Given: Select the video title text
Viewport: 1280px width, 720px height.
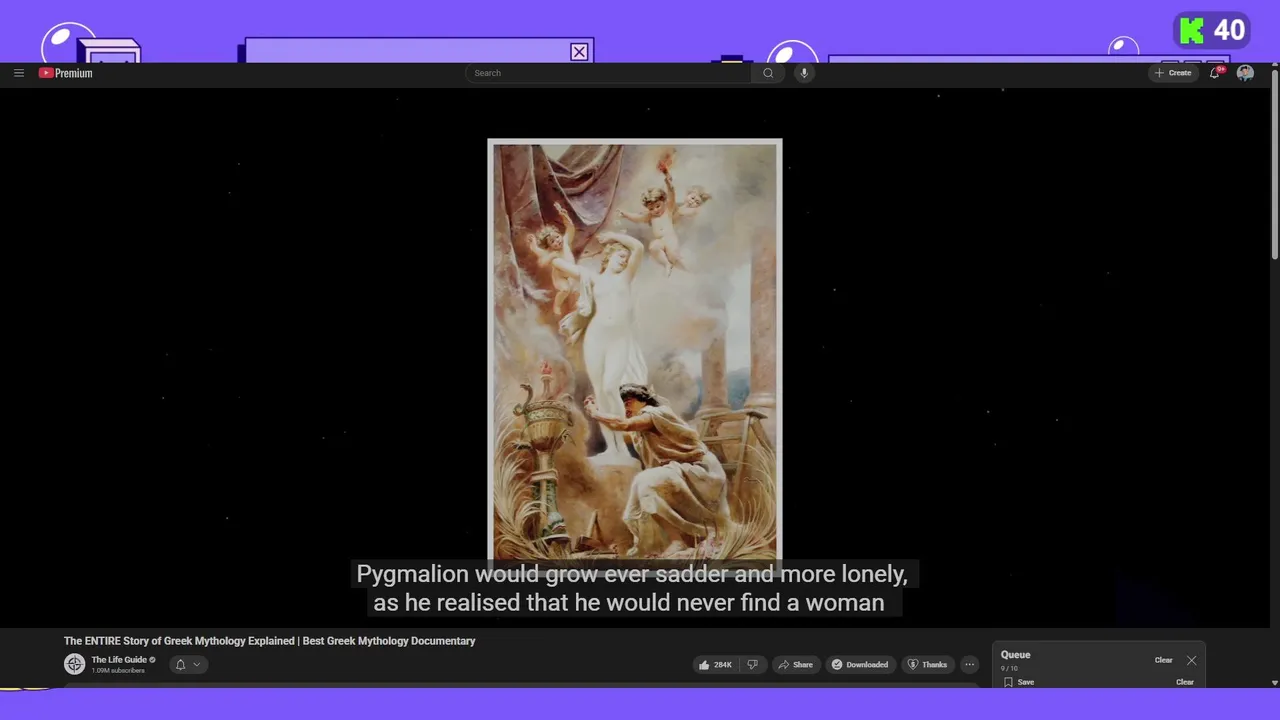Looking at the screenshot, I should (270, 641).
